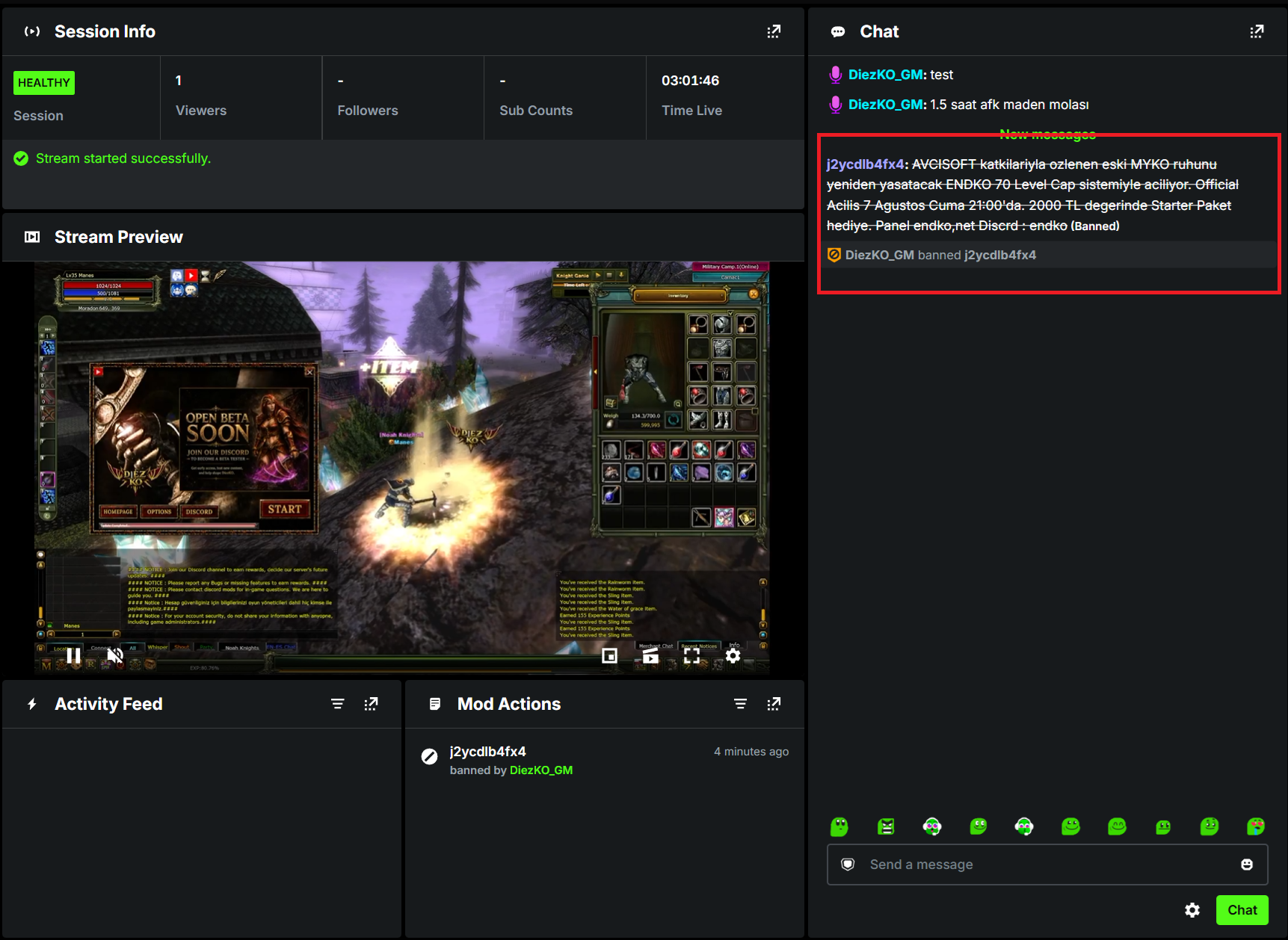Viewport: 1288px width, 940px height.
Task: Click the HEALTHY session status badge
Action: tap(44, 82)
